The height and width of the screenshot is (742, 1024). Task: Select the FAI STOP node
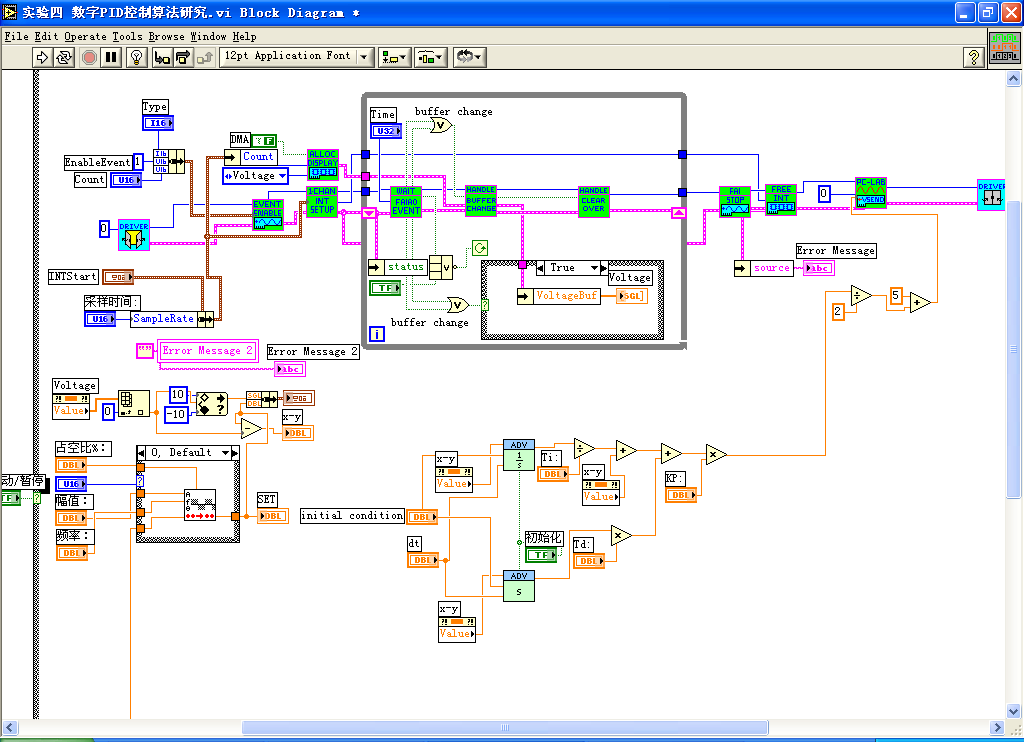tap(734, 201)
